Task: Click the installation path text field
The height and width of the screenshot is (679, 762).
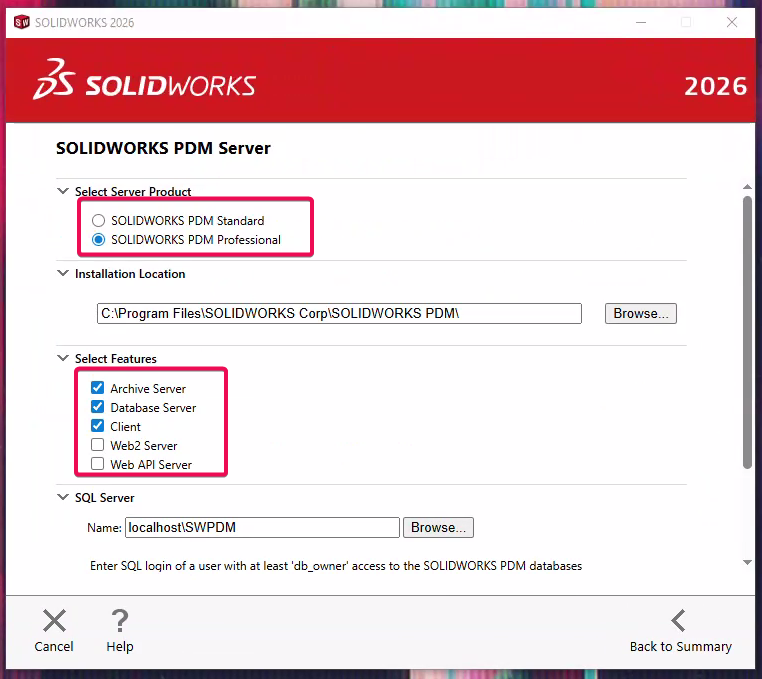Action: [x=339, y=313]
